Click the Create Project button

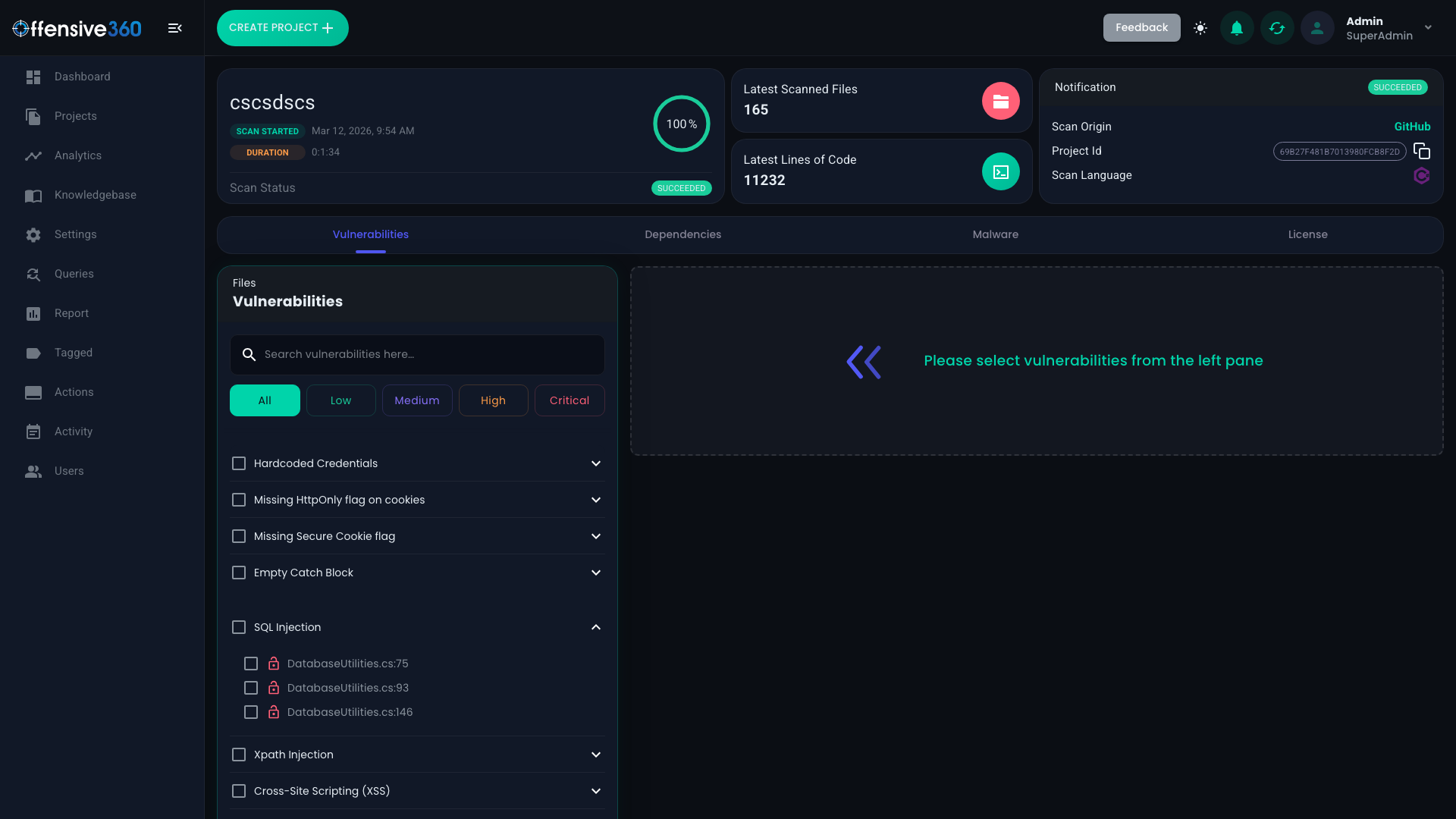(x=282, y=27)
